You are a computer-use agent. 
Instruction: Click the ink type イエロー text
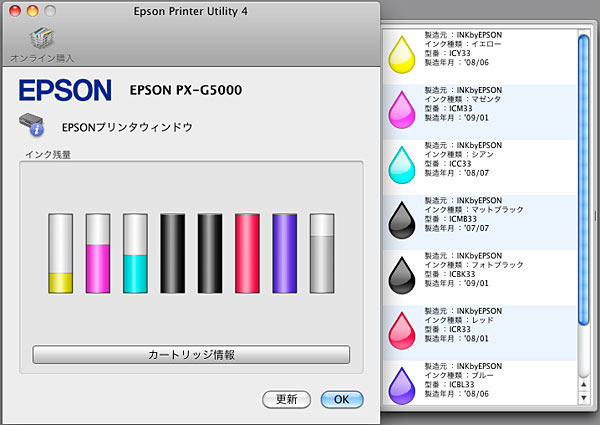486,44
